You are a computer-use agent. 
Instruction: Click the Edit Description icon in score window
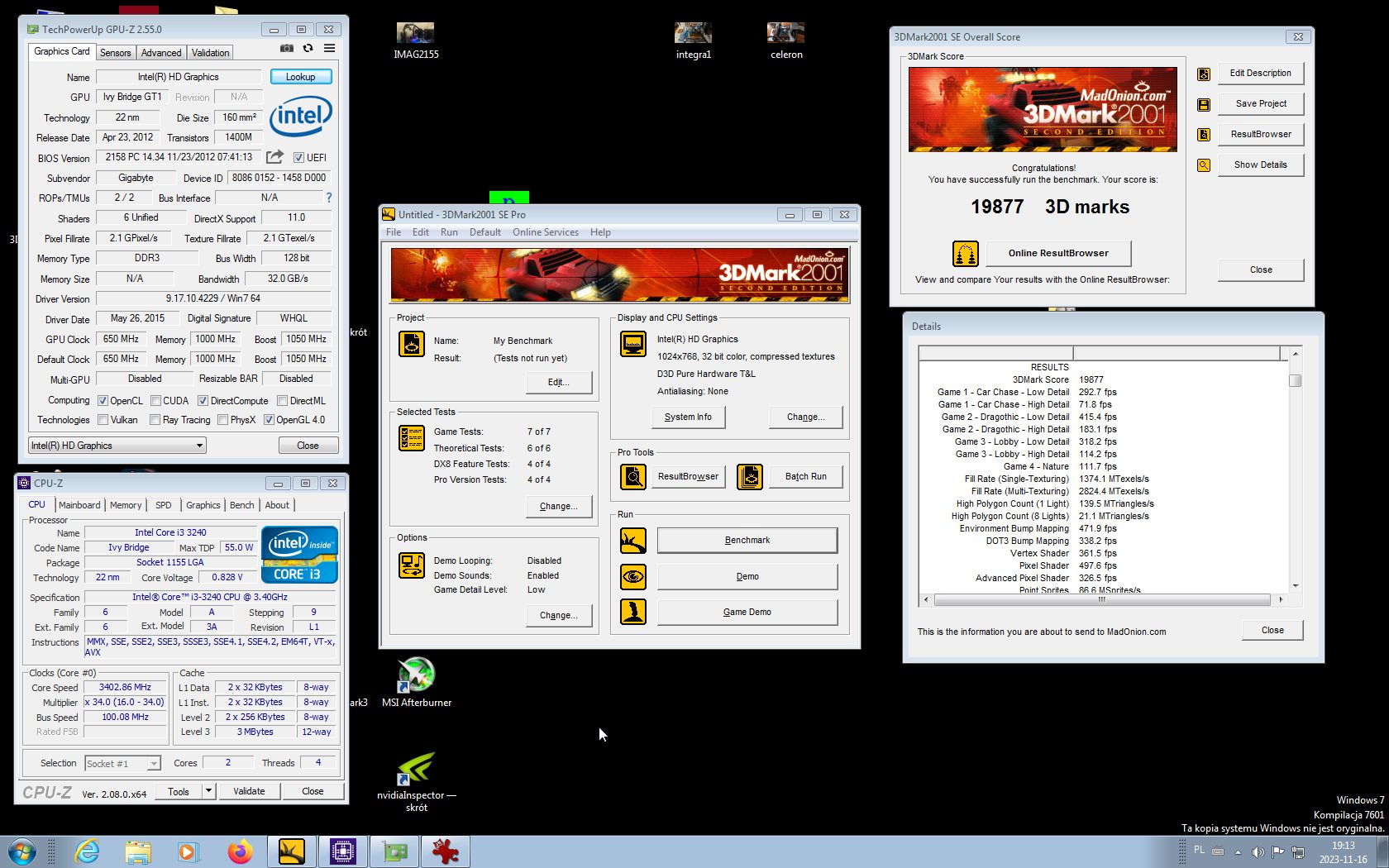point(1204,74)
